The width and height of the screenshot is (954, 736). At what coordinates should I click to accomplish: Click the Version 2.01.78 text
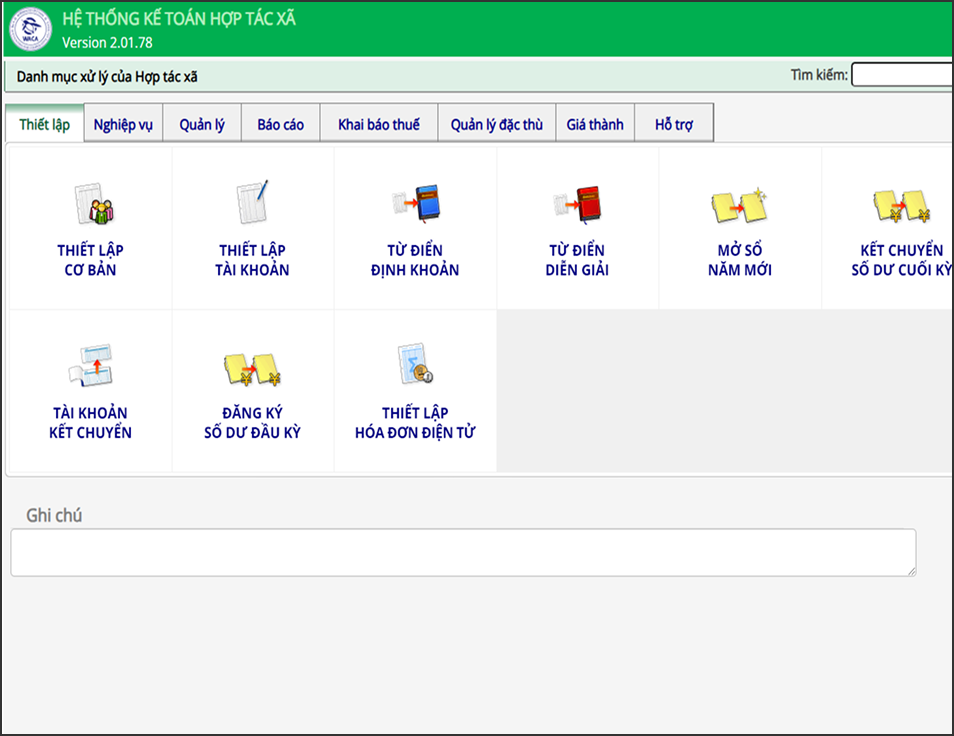coord(108,43)
